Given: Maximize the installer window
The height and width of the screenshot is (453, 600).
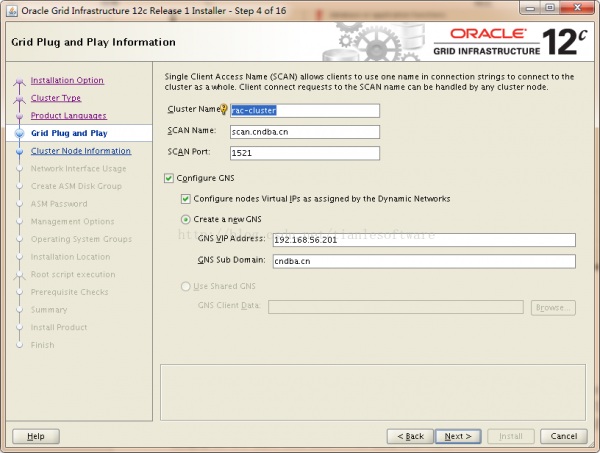Looking at the screenshot, I should pos(549,8).
